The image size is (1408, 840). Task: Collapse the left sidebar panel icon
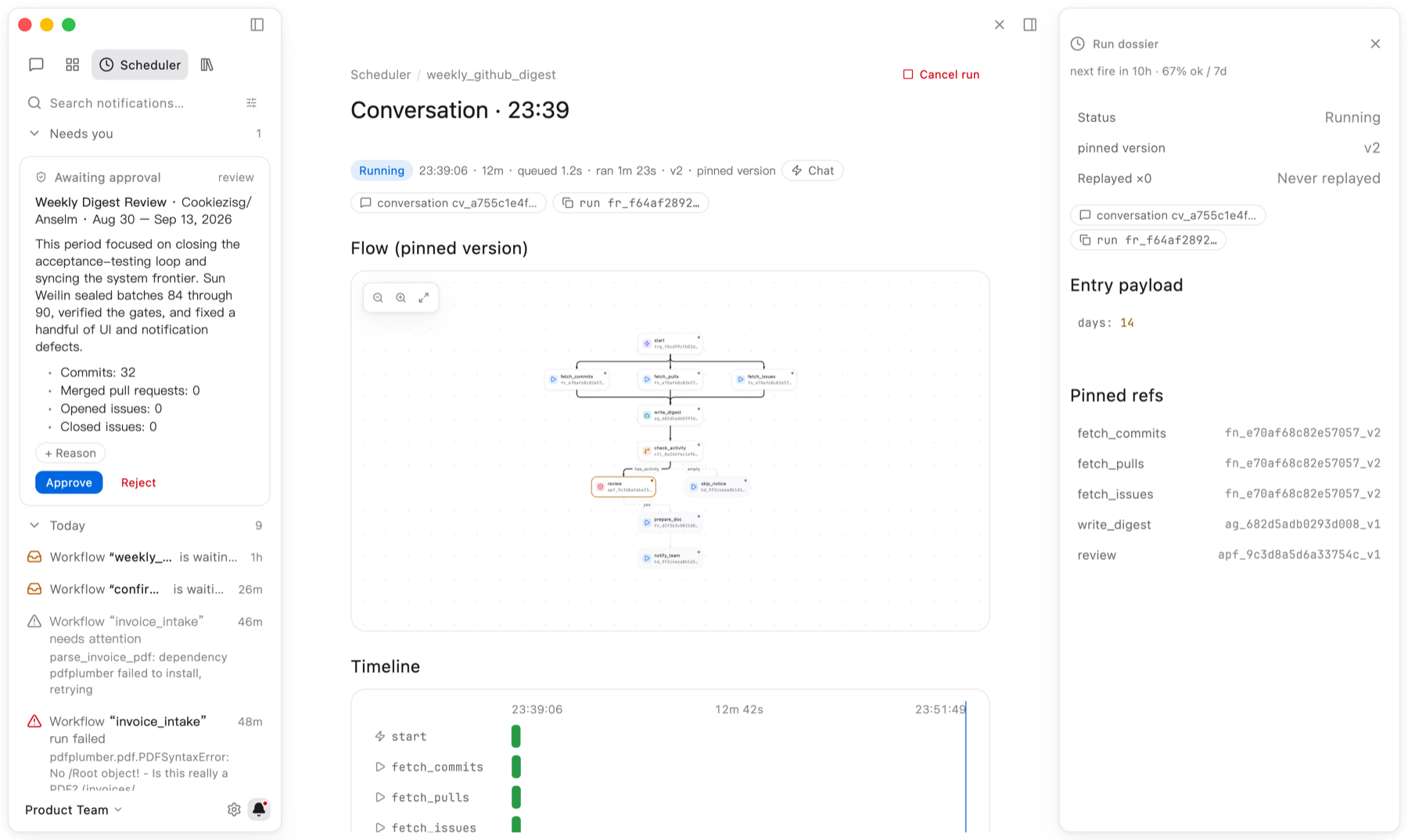pyautogui.click(x=257, y=25)
